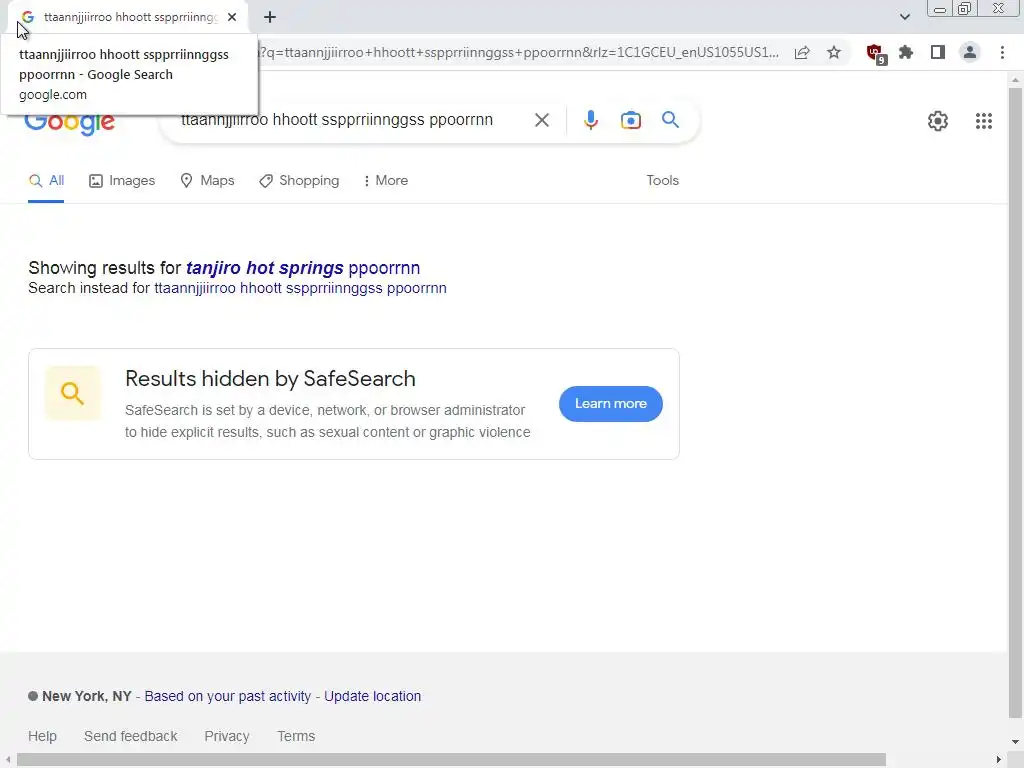Select the All results tab

46,180
